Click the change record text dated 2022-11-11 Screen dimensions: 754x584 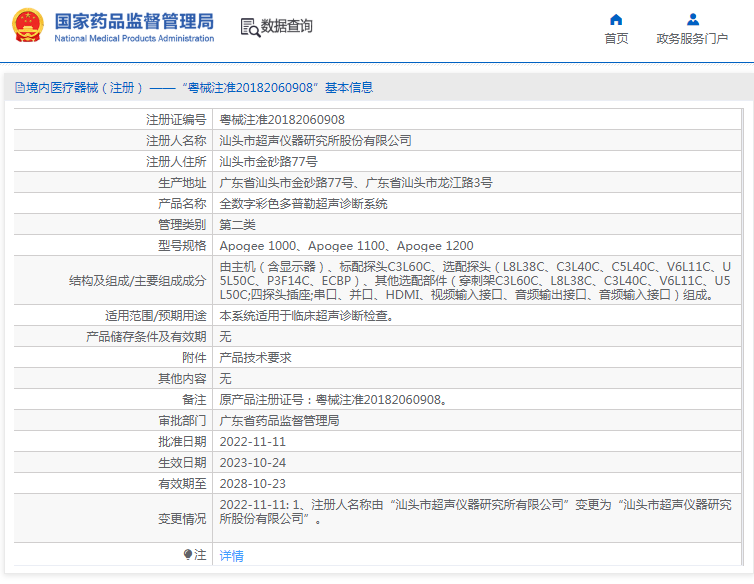[x=475, y=511]
